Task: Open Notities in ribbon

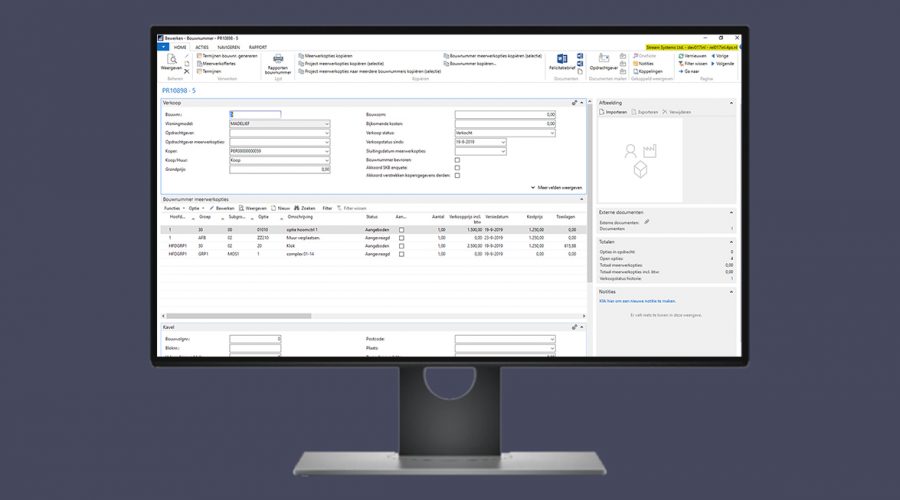Action: (643, 64)
